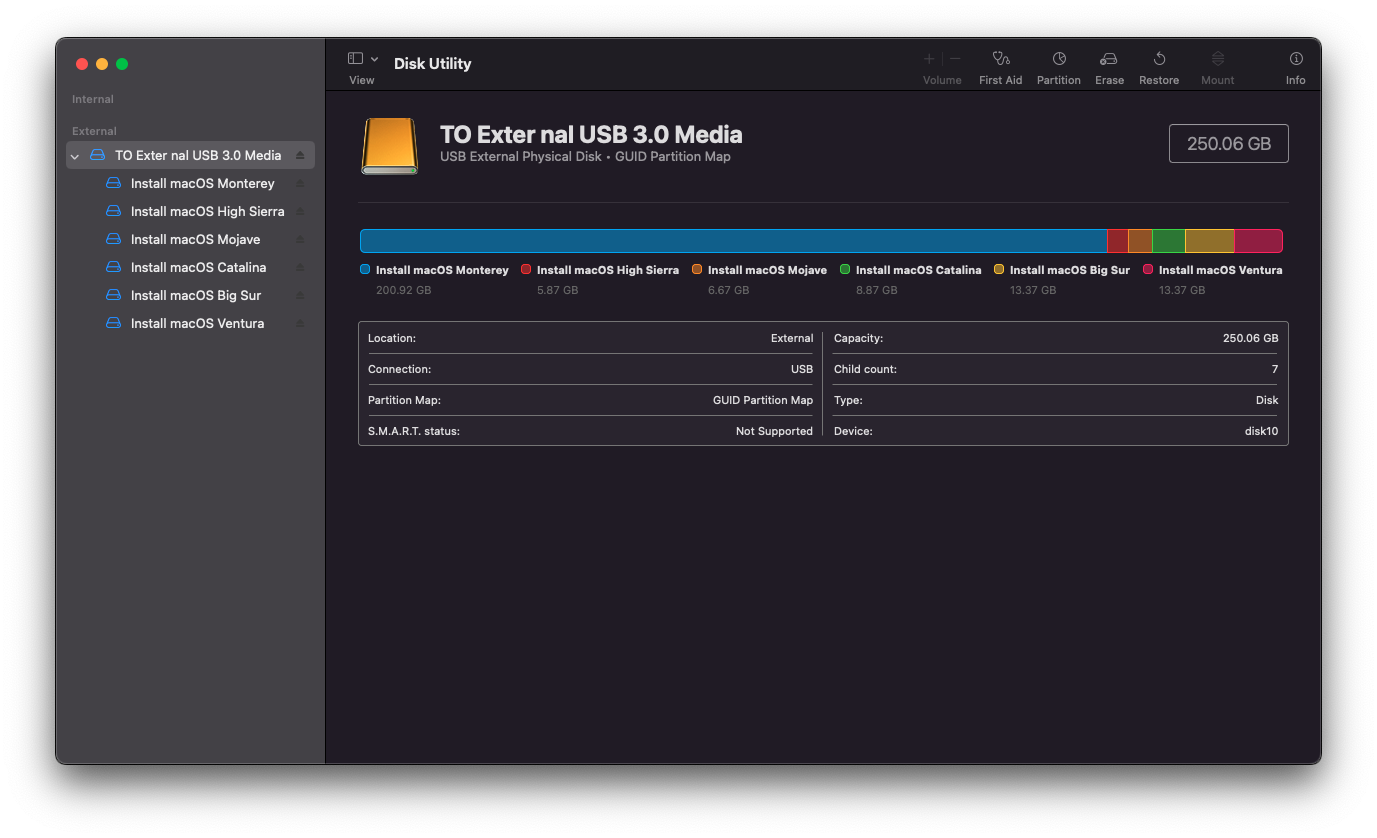Click the Install macOS Big Sur legend label
This screenshot has width=1377, height=838.
(x=1070, y=270)
